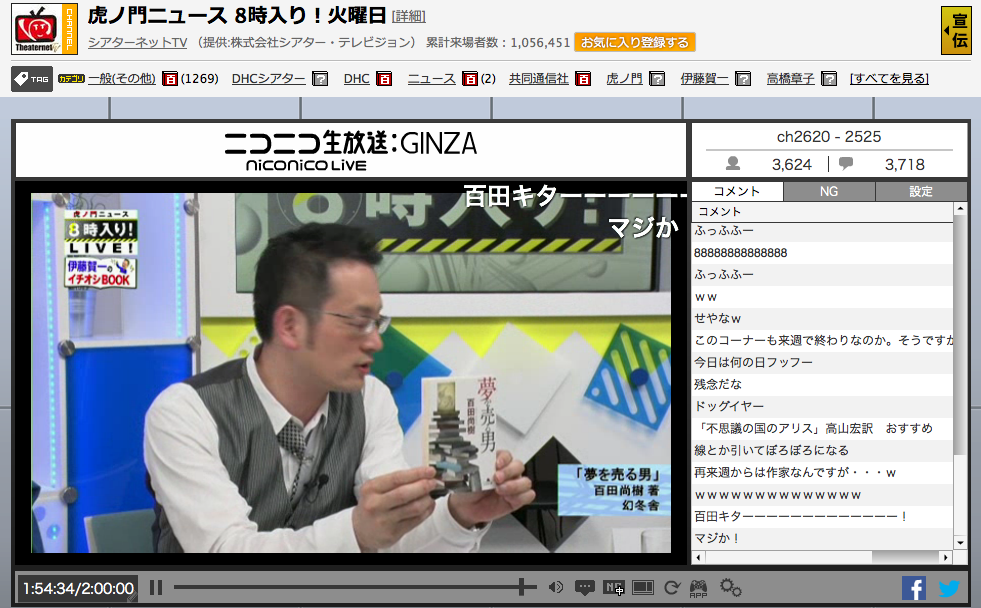The image size is (981, 608).
Task: Open the 設定 tab
Action: [x=921, y=191]
